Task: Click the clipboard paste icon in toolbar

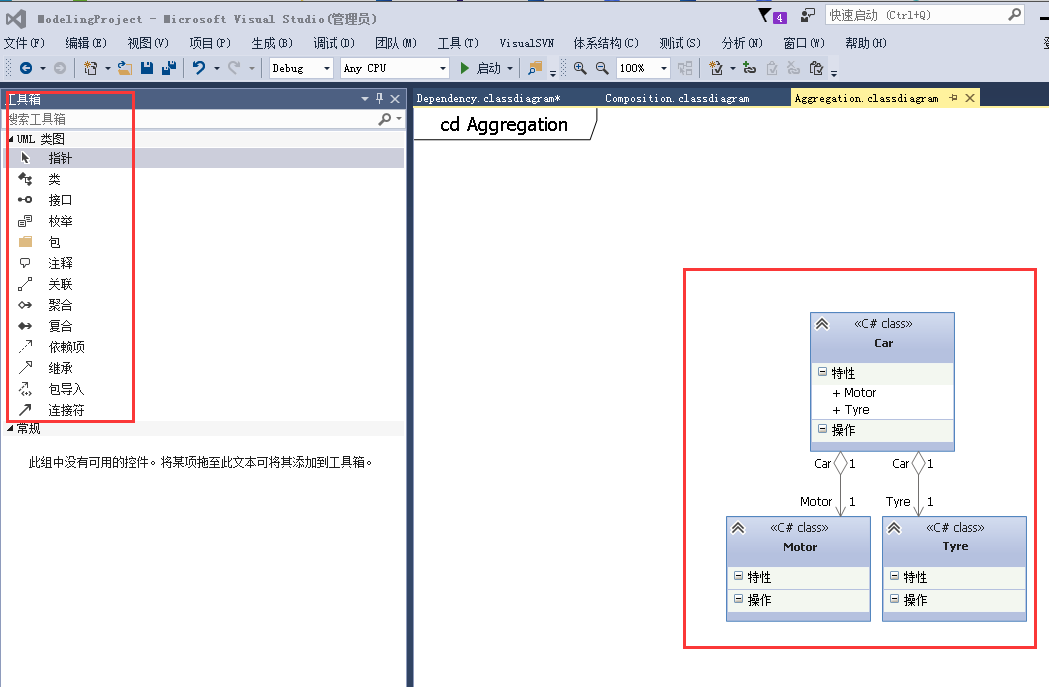Action: point(816,68)
